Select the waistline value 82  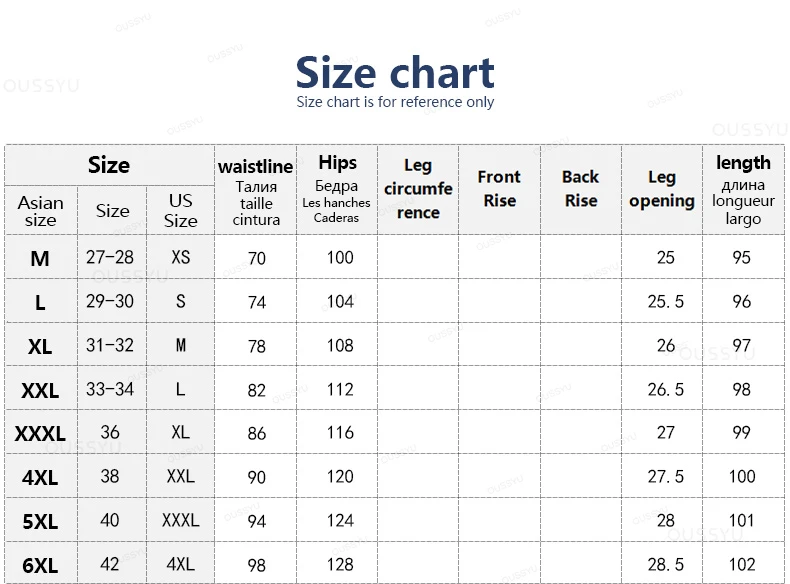[256, 390]
